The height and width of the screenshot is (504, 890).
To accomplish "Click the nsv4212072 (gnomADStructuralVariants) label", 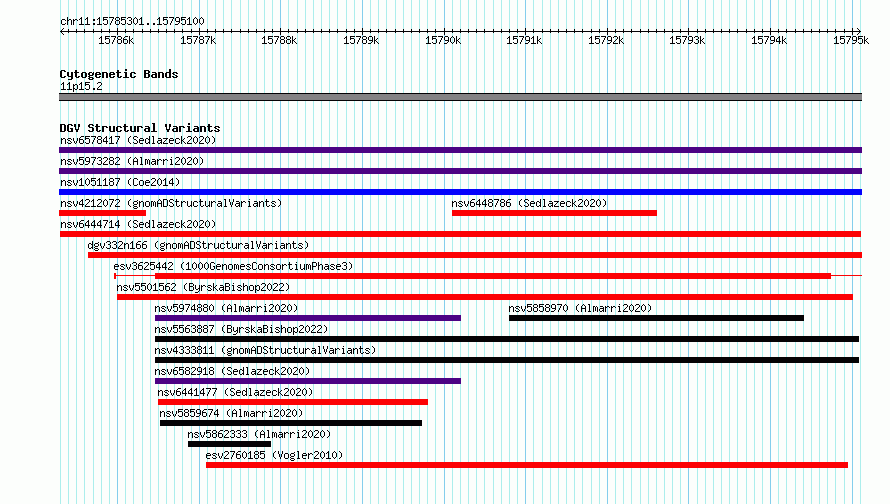I will [x=171, y=203].
